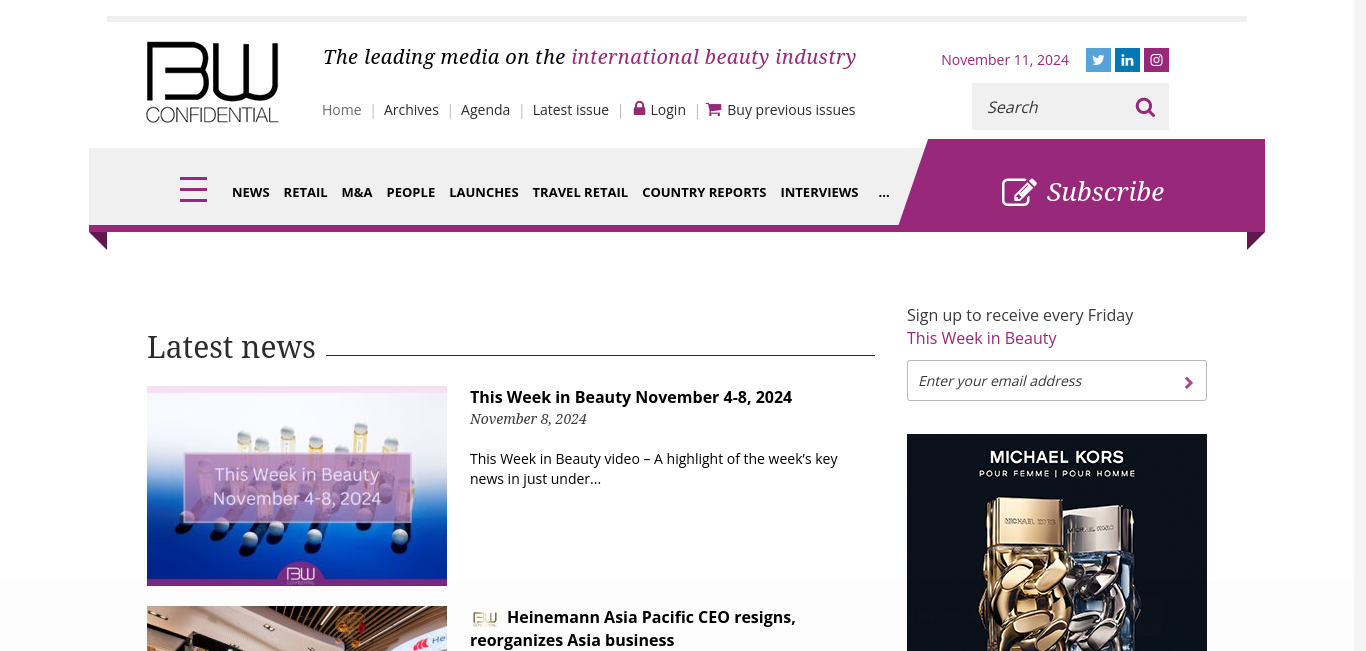Open the PEOPLE menu item
The width and height of the screenshot is (1366, 651).
click(x=411, y=192)
